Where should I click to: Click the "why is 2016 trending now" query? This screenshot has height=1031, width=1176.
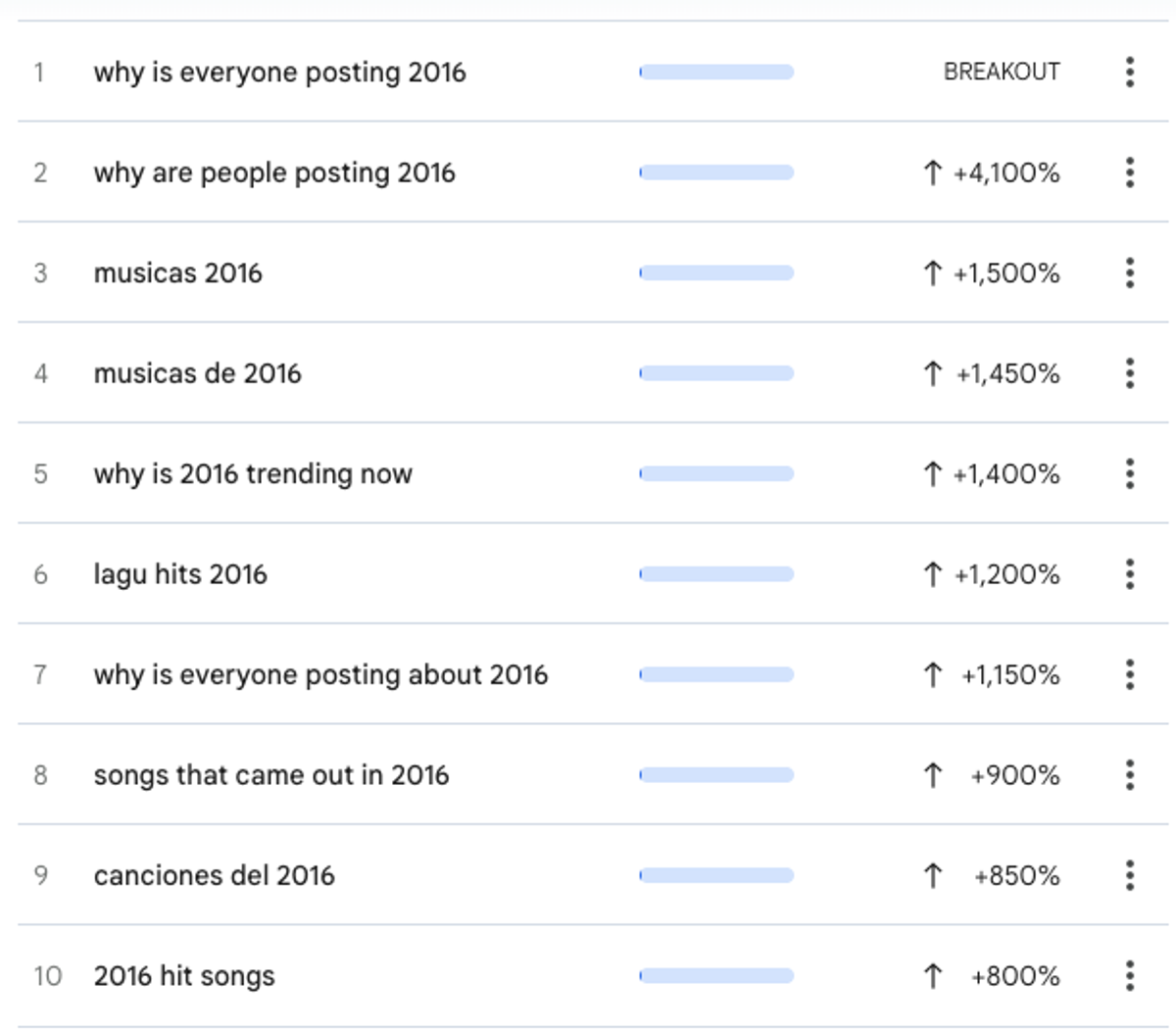pos(253,474)
